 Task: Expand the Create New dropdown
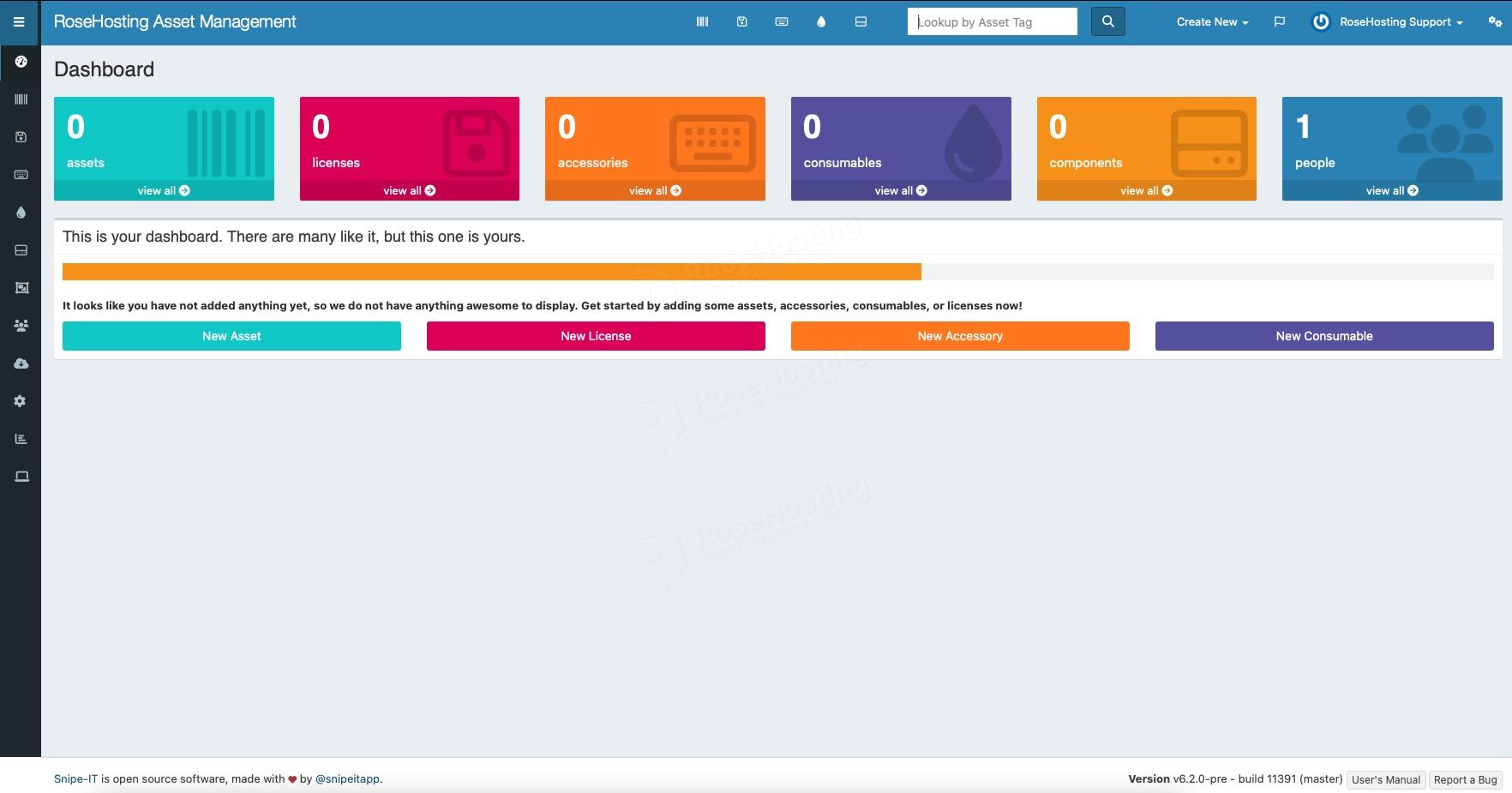(x=1212, y=22)
